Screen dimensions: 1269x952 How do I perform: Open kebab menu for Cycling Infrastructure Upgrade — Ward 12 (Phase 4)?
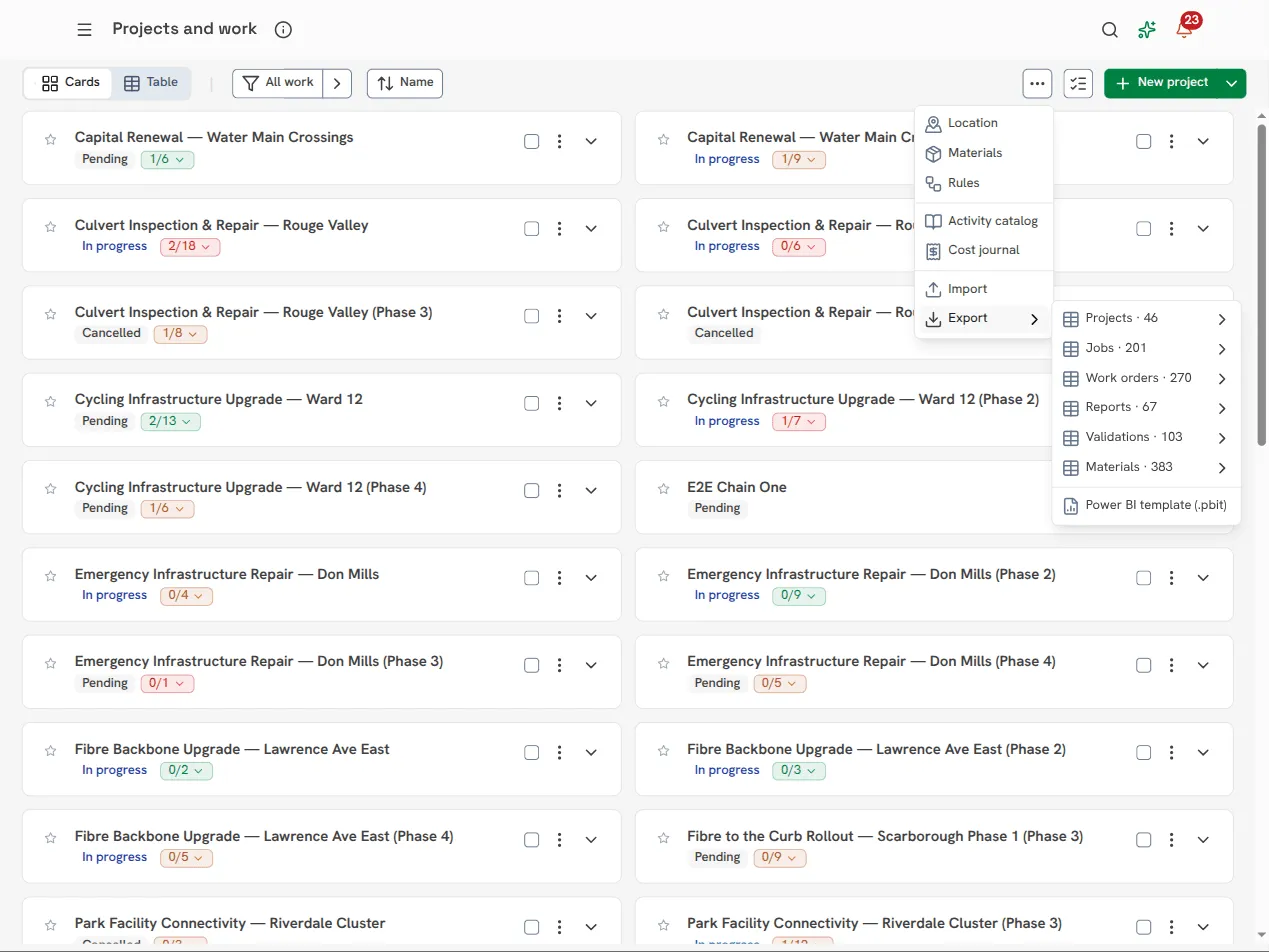[x=560, y=491]
